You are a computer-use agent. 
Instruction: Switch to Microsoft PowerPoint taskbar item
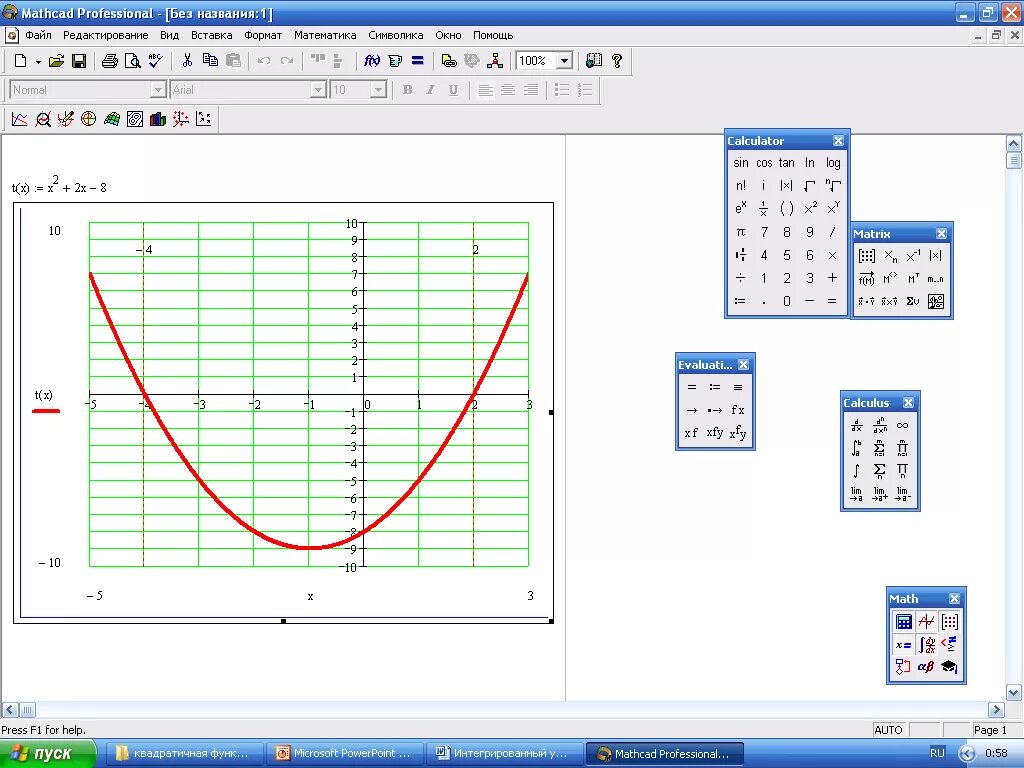pyautogui.click(x=345, y=754)
